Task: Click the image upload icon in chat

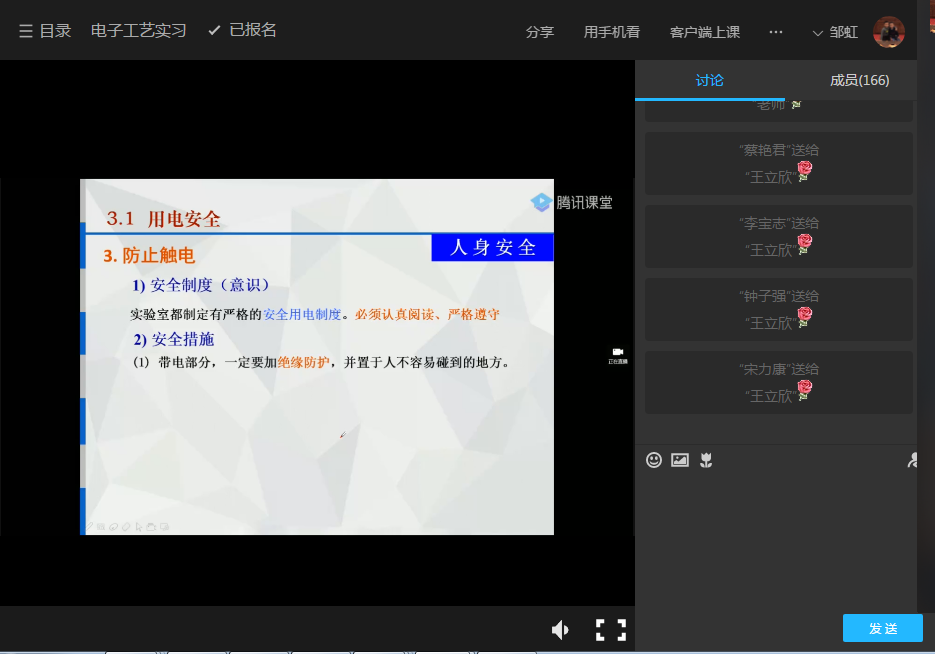Action: pyautogui.click(x=680, y=460)
